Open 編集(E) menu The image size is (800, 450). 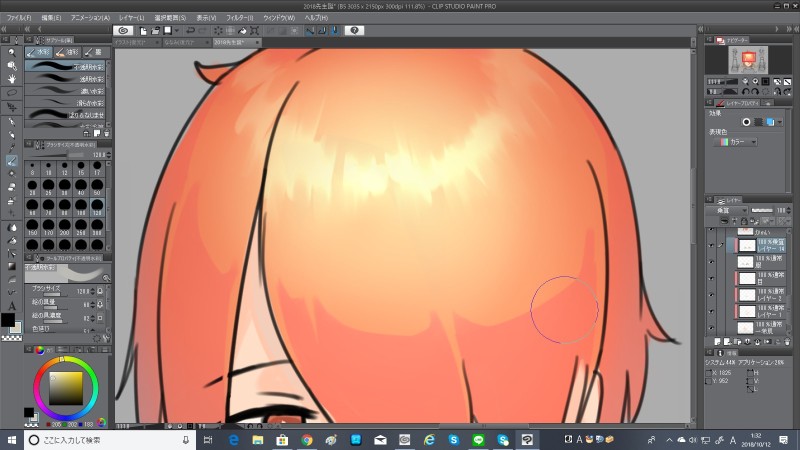click(51, 17)
